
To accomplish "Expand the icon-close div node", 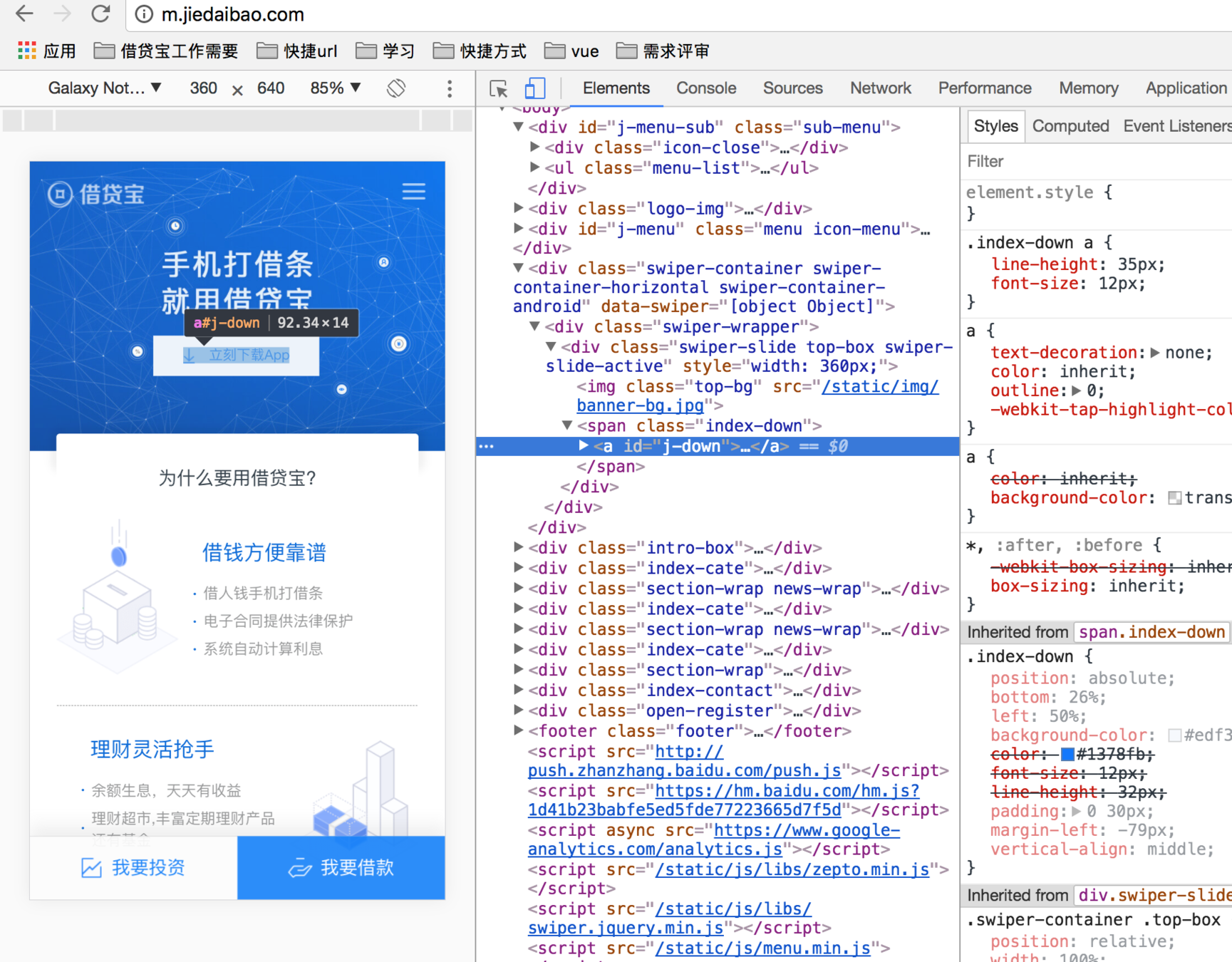I will [x=534, y=147].
